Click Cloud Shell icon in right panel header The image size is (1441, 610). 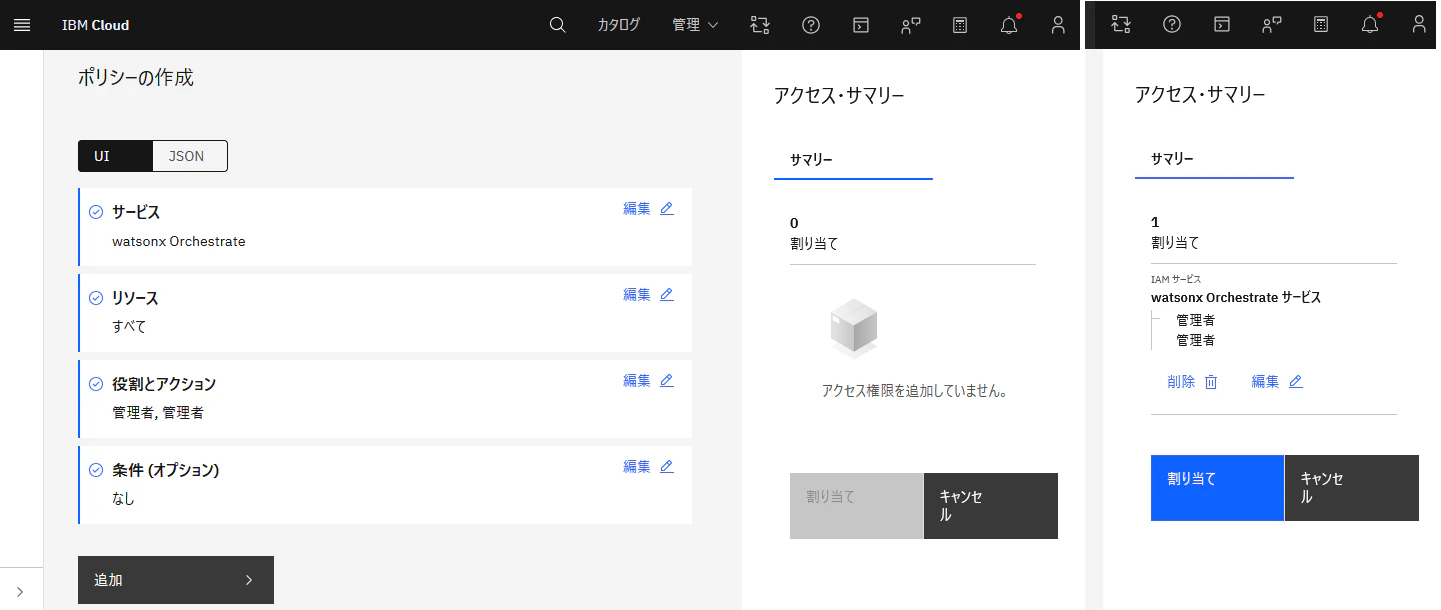(x=1221, y=24)
